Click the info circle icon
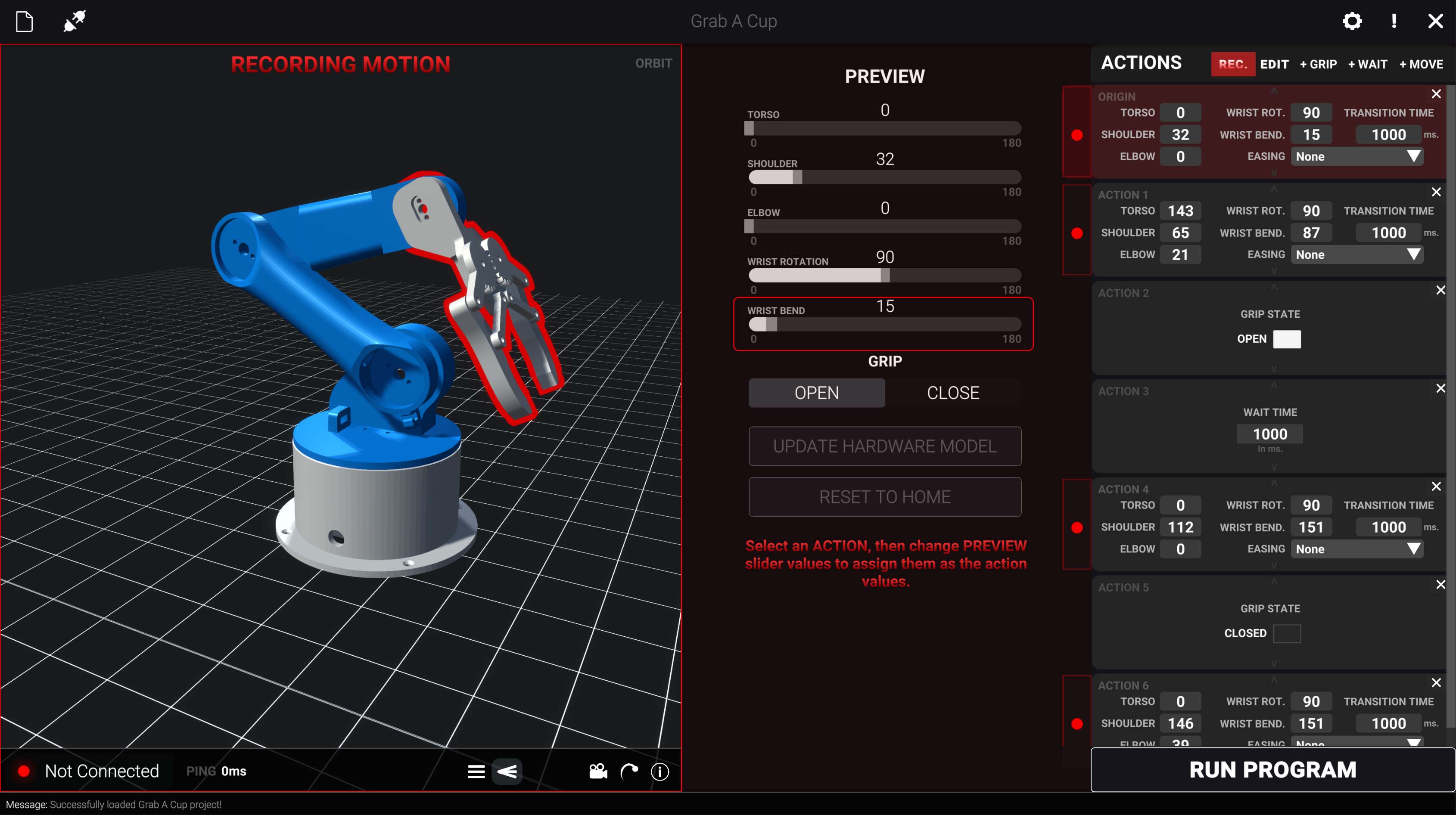 click(660, 773)
